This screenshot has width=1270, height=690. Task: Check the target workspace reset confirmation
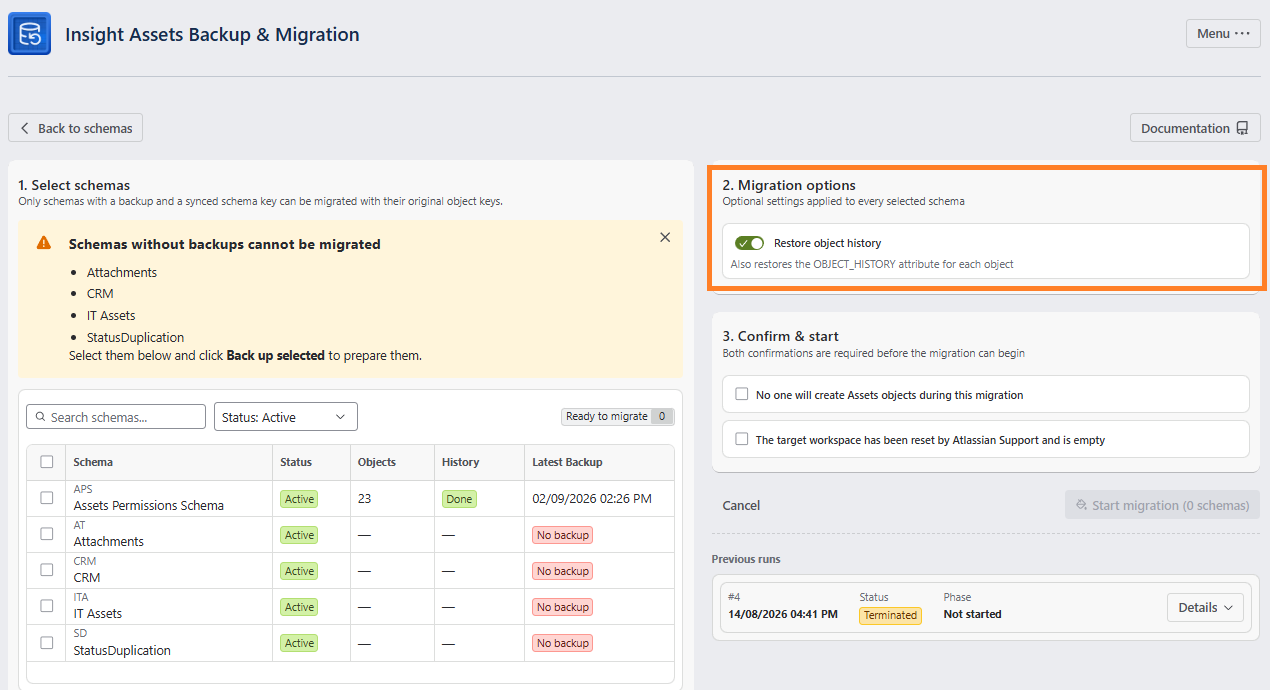tap(742, 439)
